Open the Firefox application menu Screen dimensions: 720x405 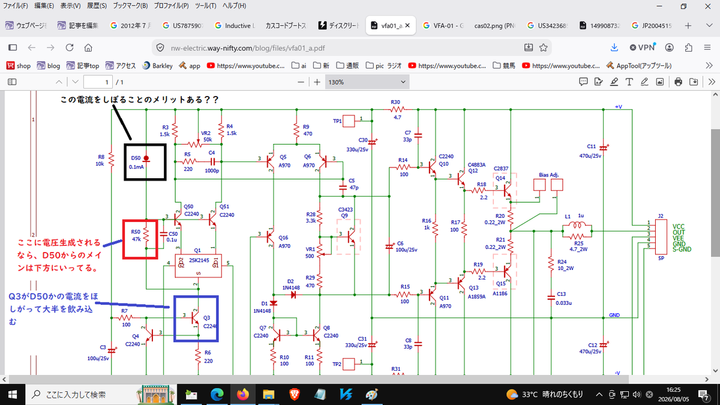[707, 47]
